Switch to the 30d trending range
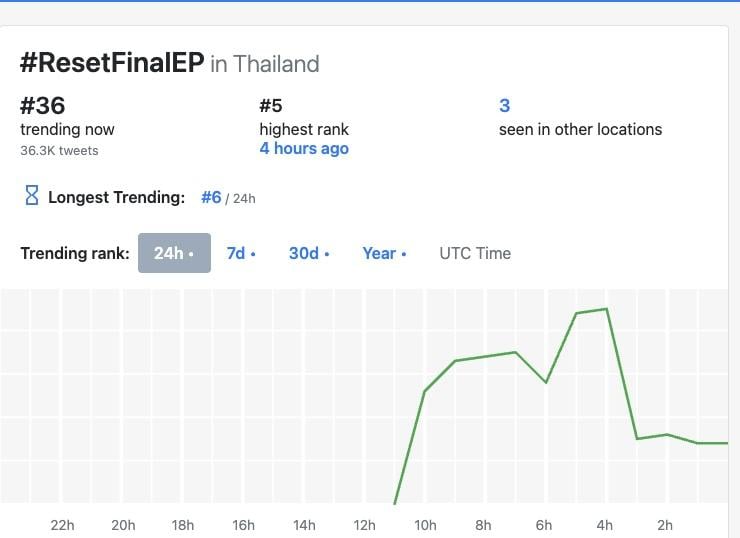 [x=309, y=253]
